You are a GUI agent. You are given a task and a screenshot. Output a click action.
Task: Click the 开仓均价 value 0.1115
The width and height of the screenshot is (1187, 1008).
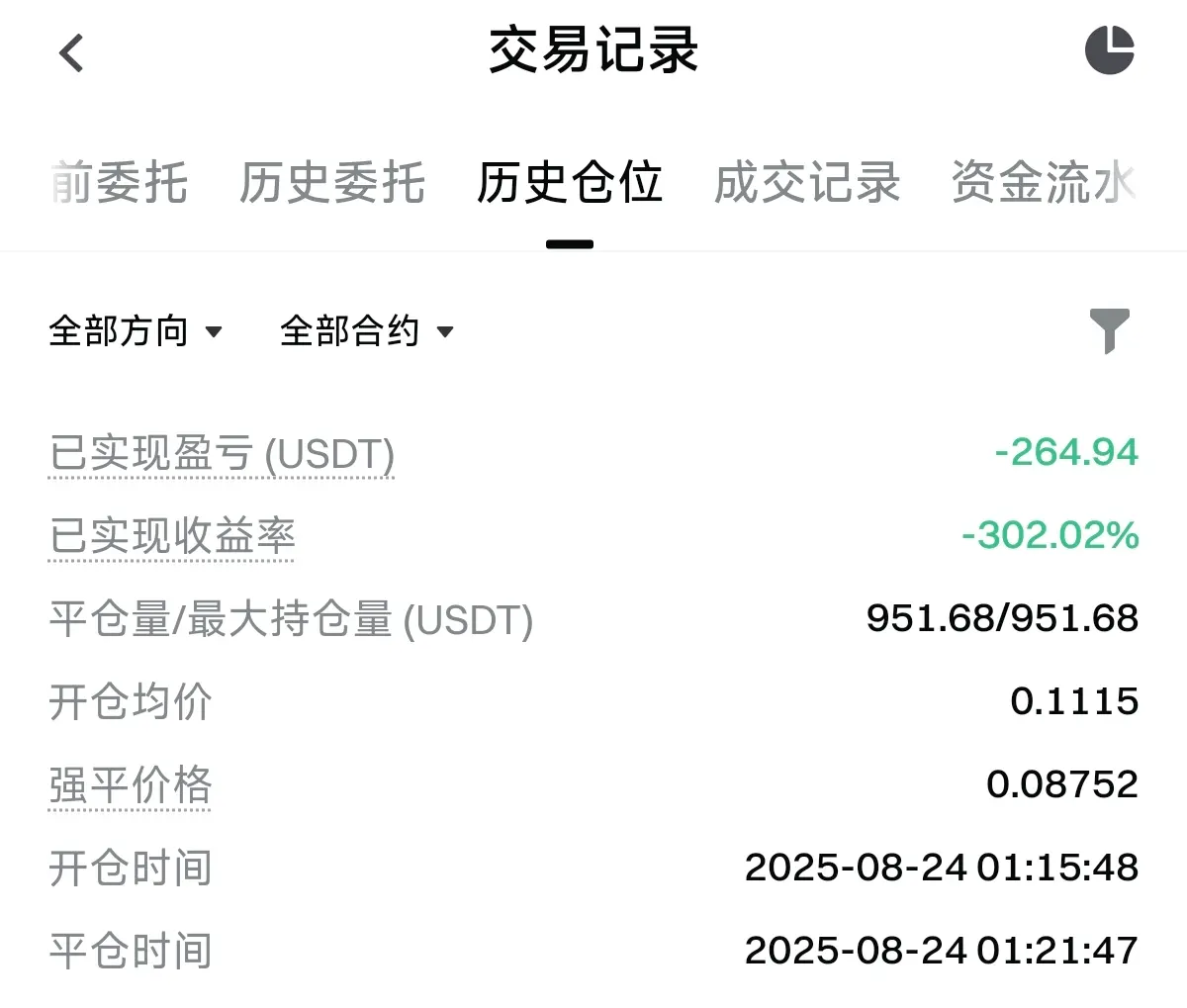1074,701
